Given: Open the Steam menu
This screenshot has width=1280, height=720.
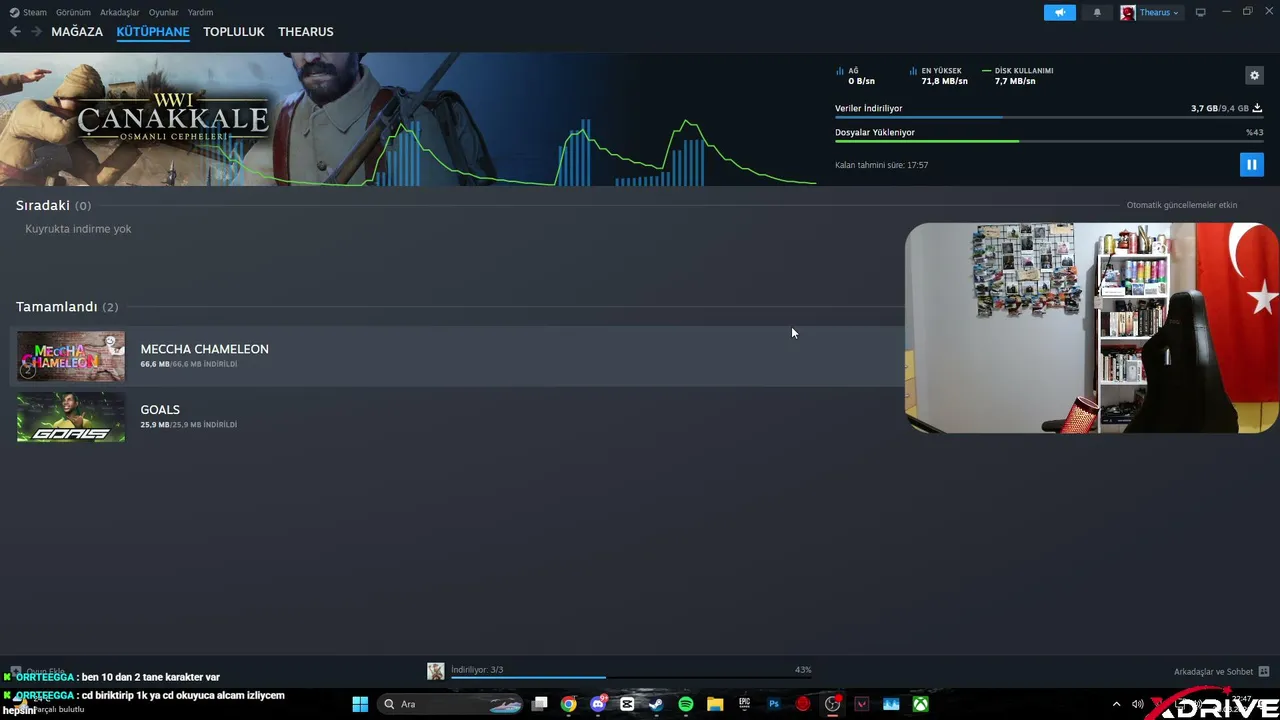Looking at the screenshot, I should (28, 12).
